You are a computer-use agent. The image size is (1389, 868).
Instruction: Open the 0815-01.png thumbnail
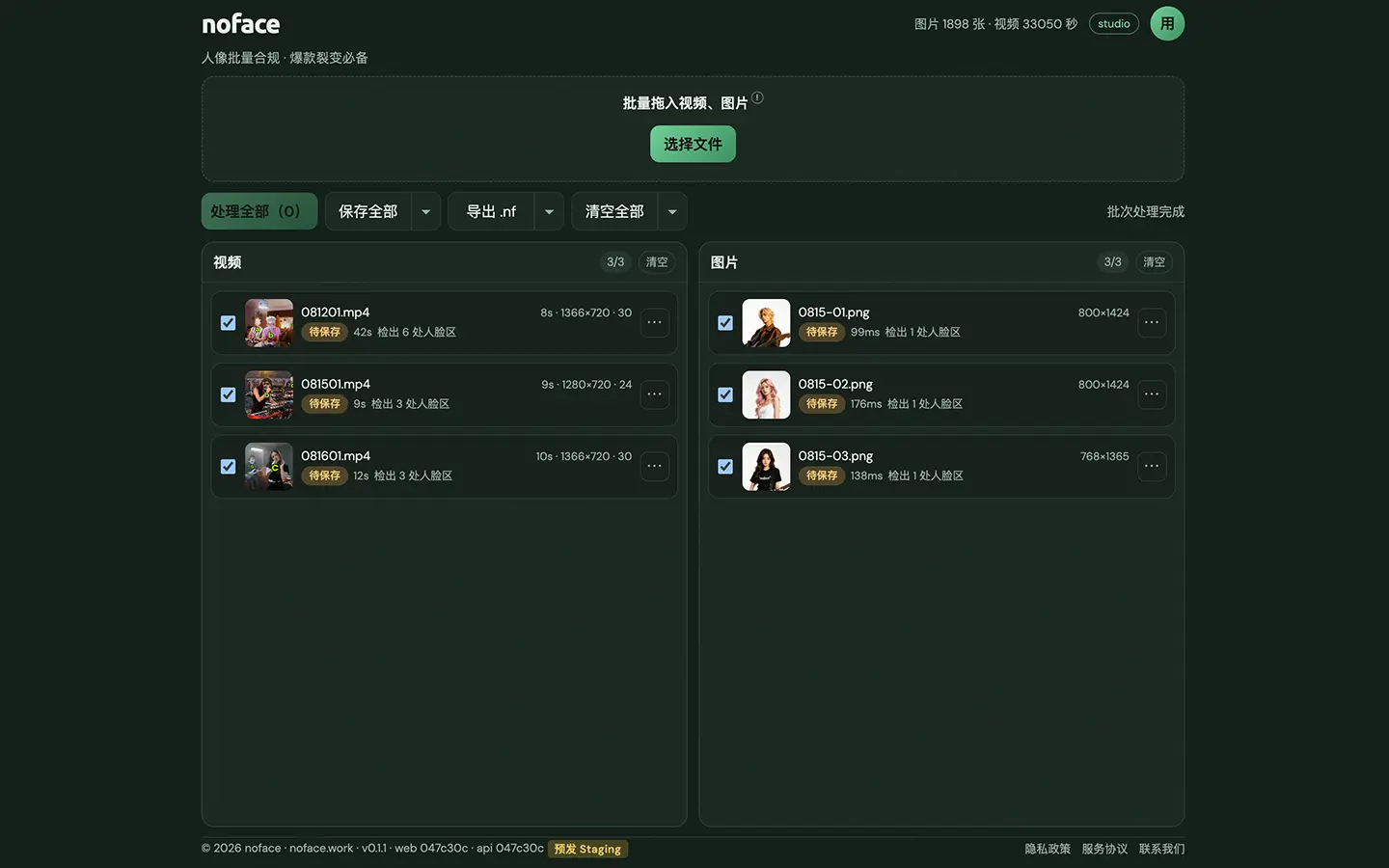pos(766,323)
